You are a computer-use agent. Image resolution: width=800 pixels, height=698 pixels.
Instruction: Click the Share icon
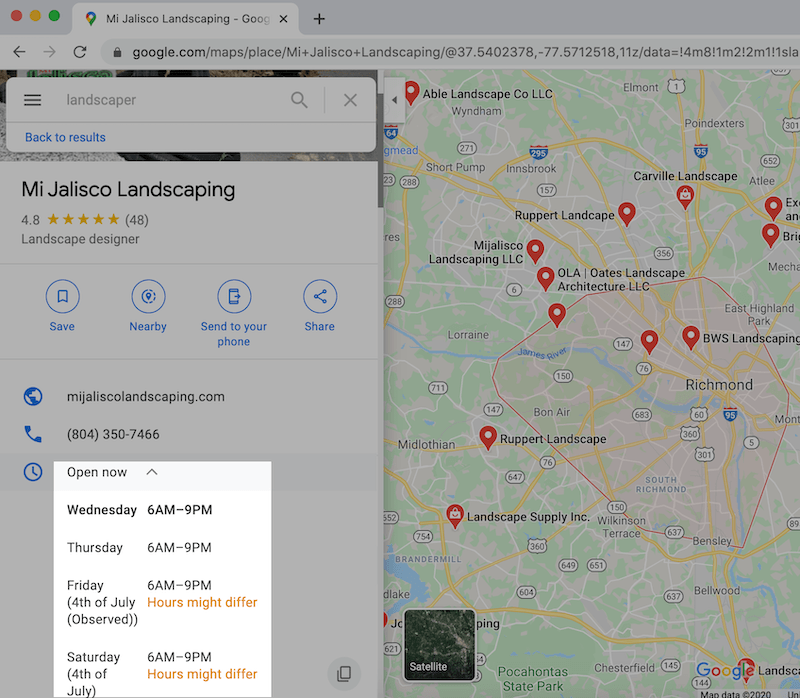pos(319,296)
